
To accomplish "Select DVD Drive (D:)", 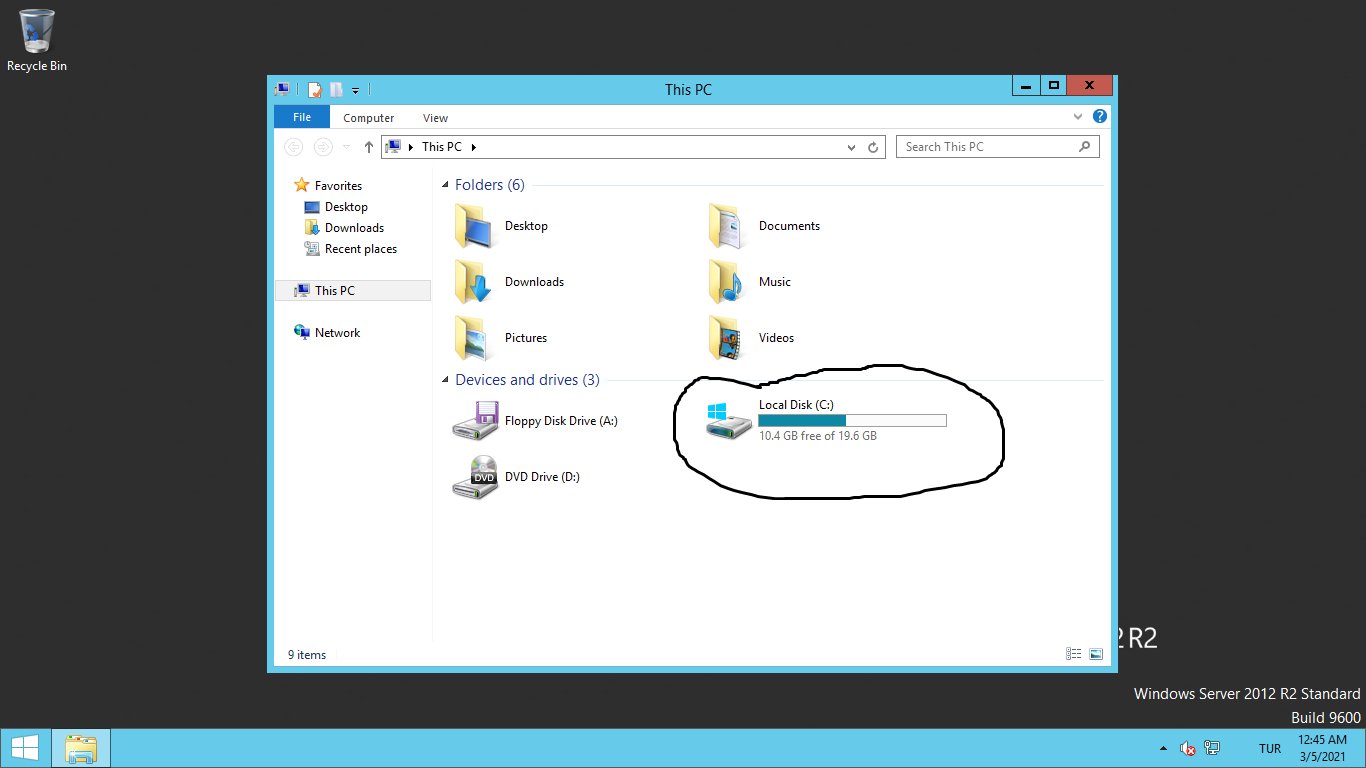I will 516,477.
